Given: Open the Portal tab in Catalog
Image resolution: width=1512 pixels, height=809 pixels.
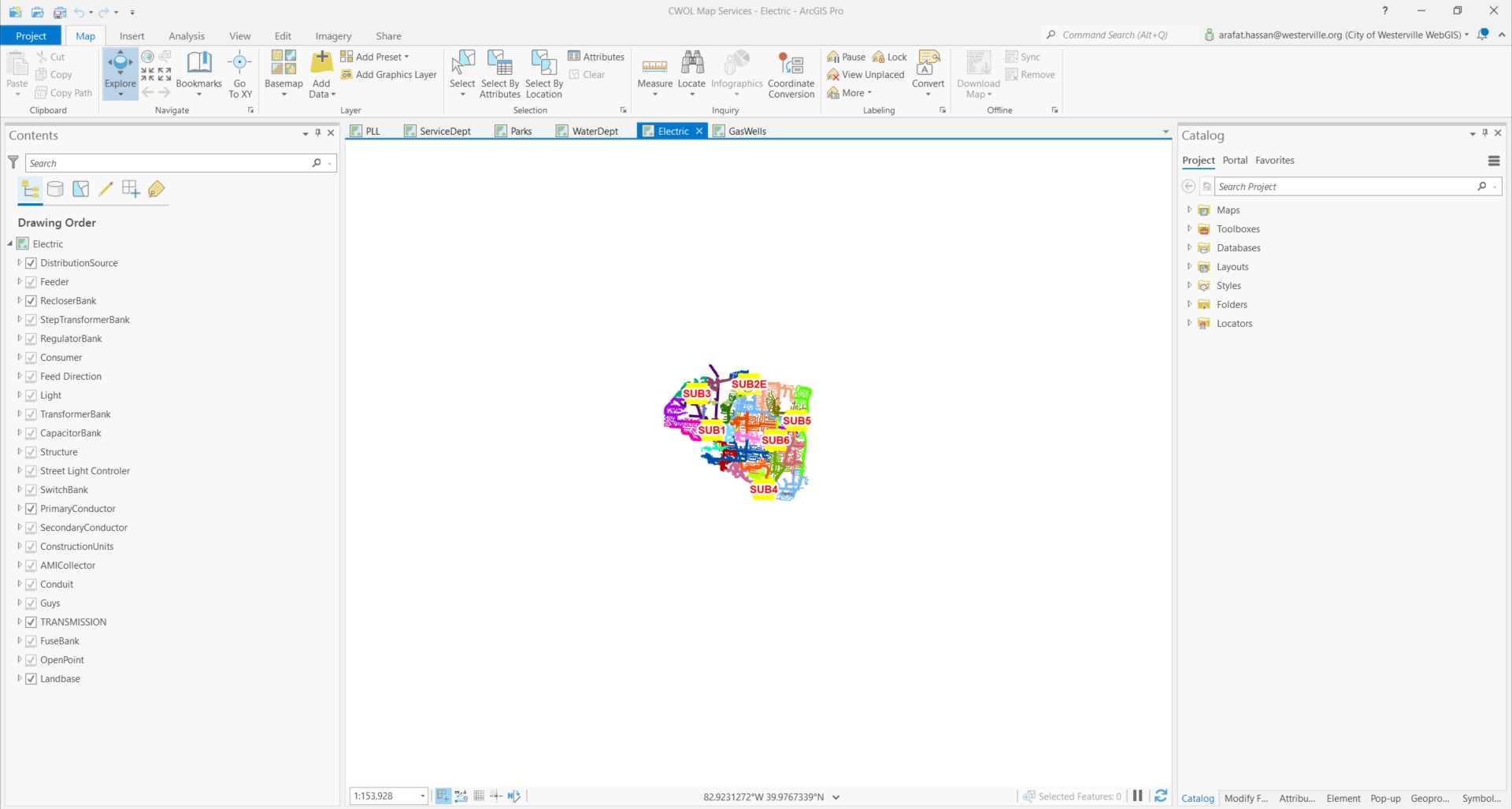Looking at the screenshot, I should pos(1235,161).
